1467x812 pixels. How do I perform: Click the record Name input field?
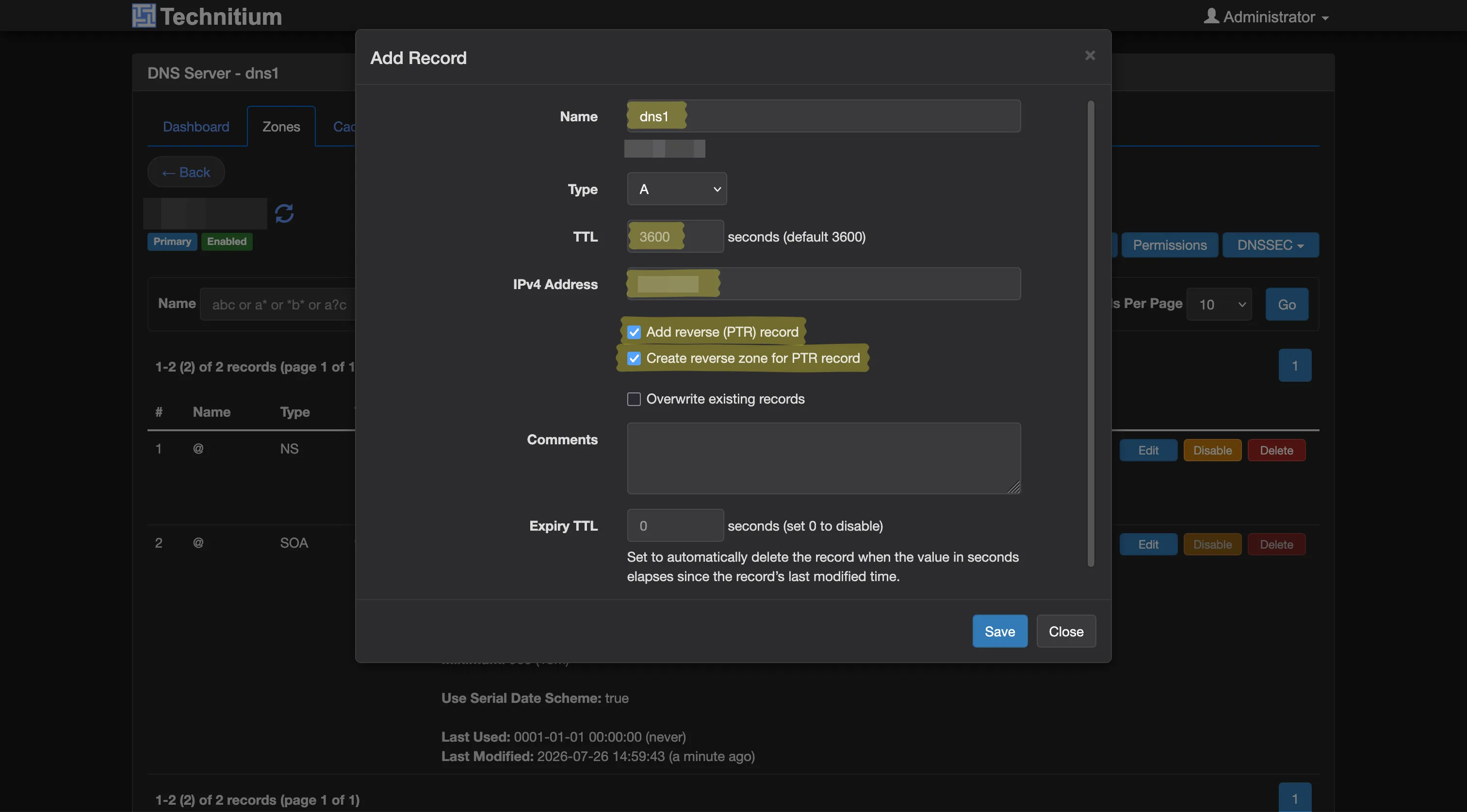823,116
